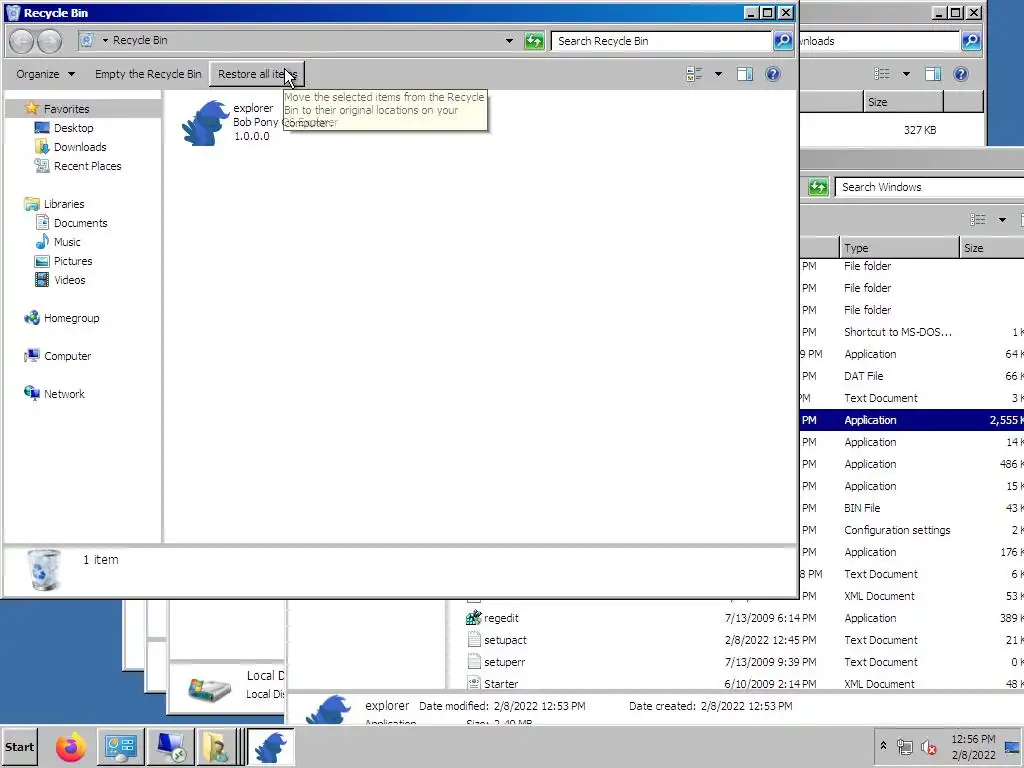Select the Configuration settings row
The width and height of the screenshot is (1024, 768).
912,530
